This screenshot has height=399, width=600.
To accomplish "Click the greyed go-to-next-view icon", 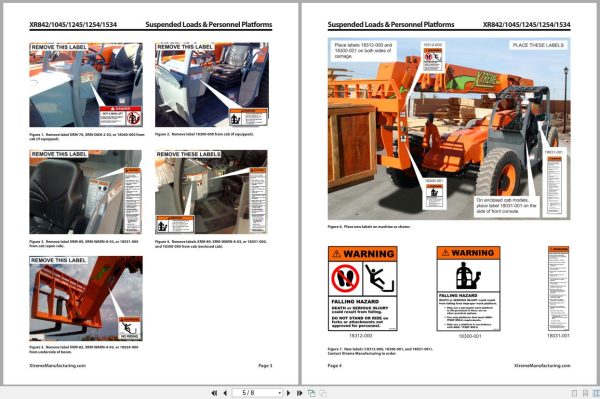I will coord(323,393).
